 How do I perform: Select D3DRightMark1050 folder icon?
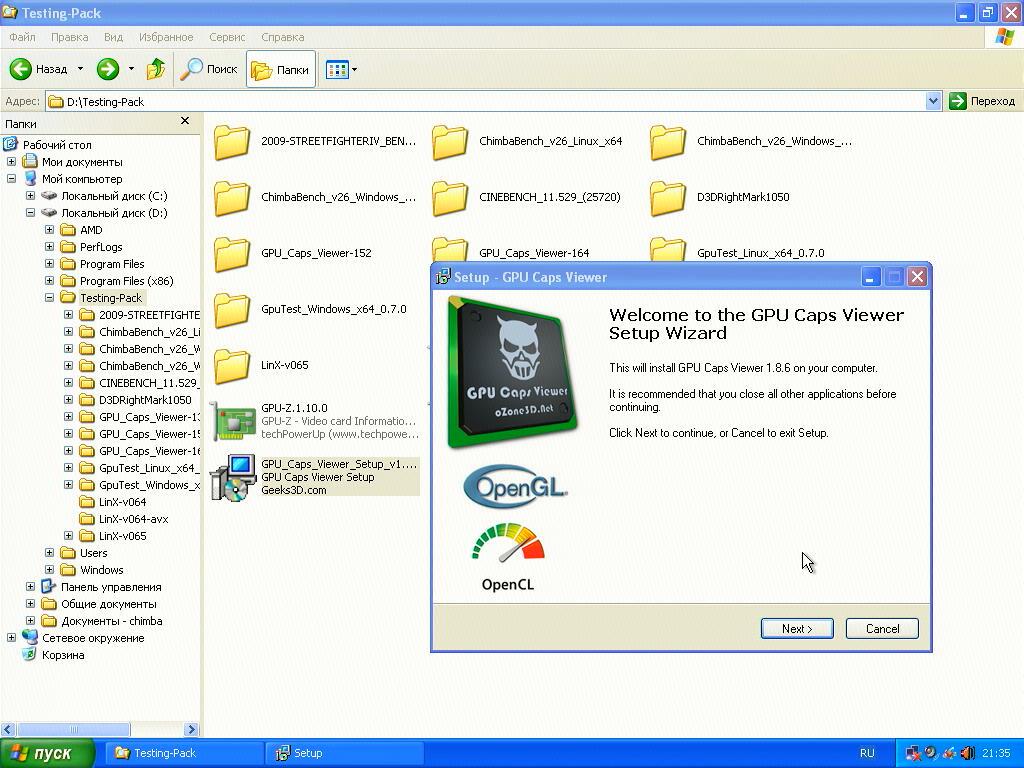click(668, 198)
